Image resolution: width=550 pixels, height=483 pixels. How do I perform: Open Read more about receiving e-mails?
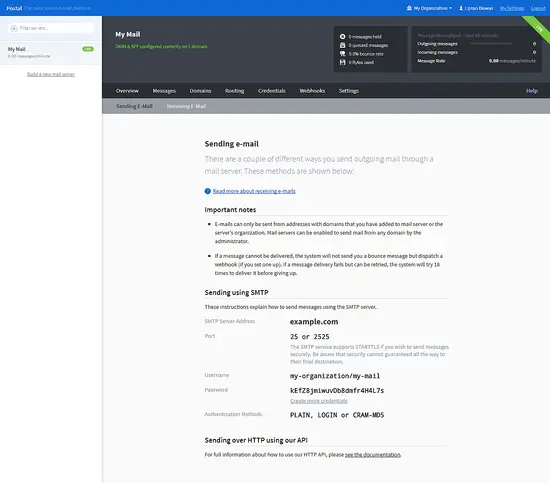[254, 191]
